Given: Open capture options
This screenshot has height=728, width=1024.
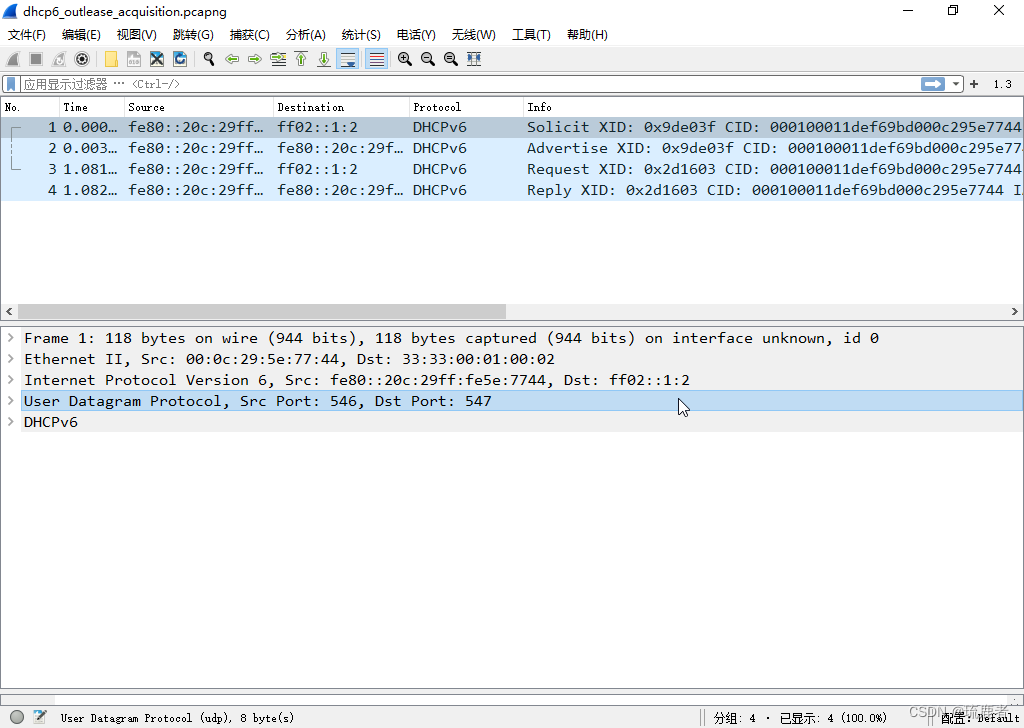Looking at the screenshot, I should pos(82,59).
